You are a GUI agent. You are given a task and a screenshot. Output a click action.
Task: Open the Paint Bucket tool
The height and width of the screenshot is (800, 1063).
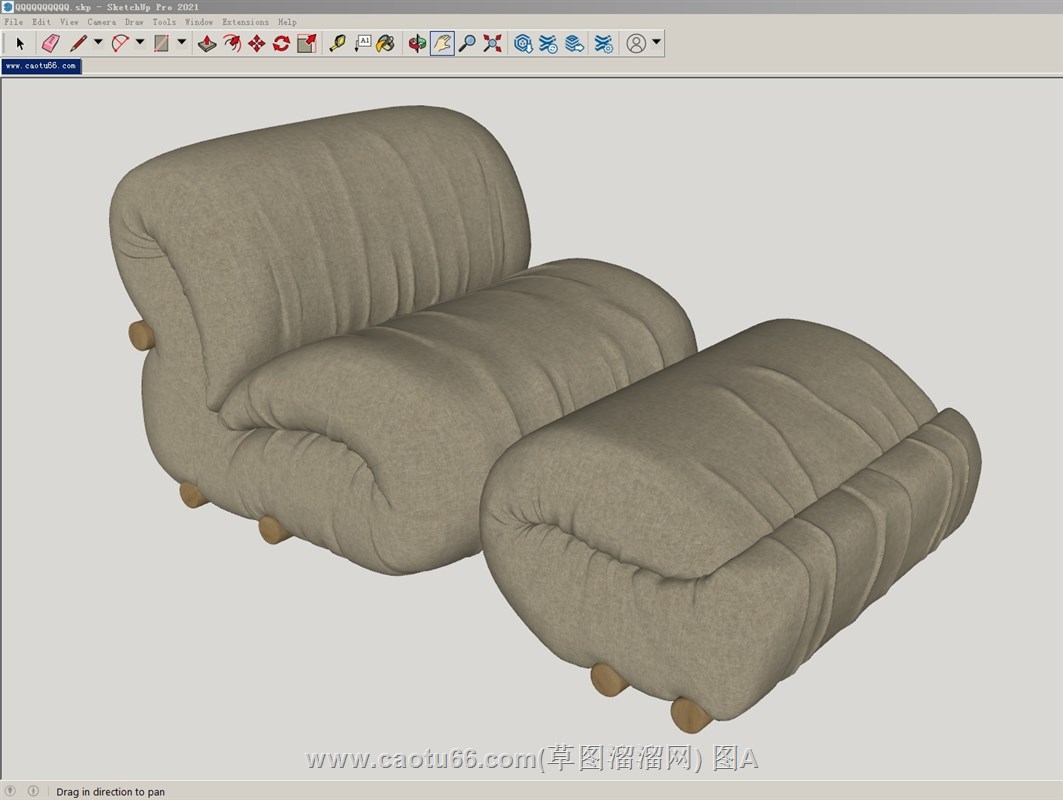tap(385, 43)
